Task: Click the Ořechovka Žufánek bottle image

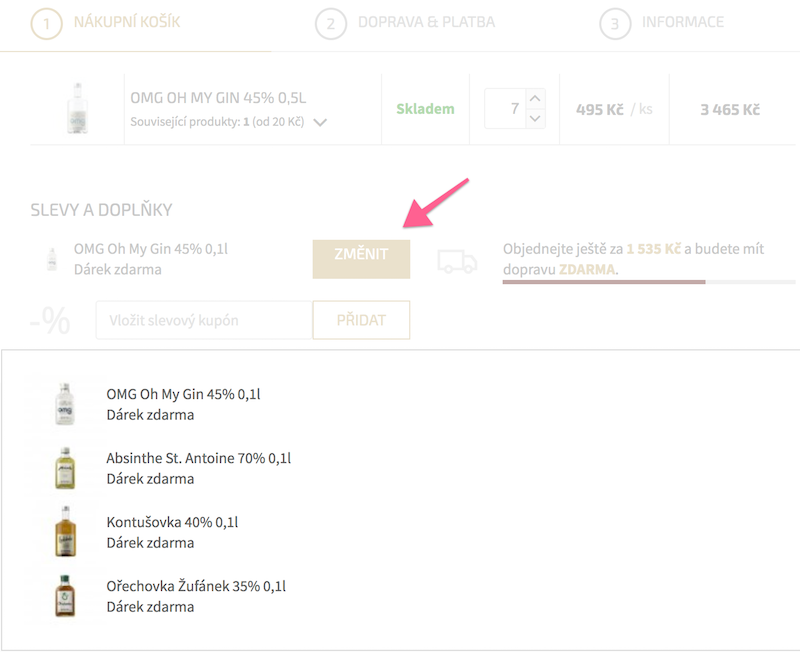Action: (65, 596)
